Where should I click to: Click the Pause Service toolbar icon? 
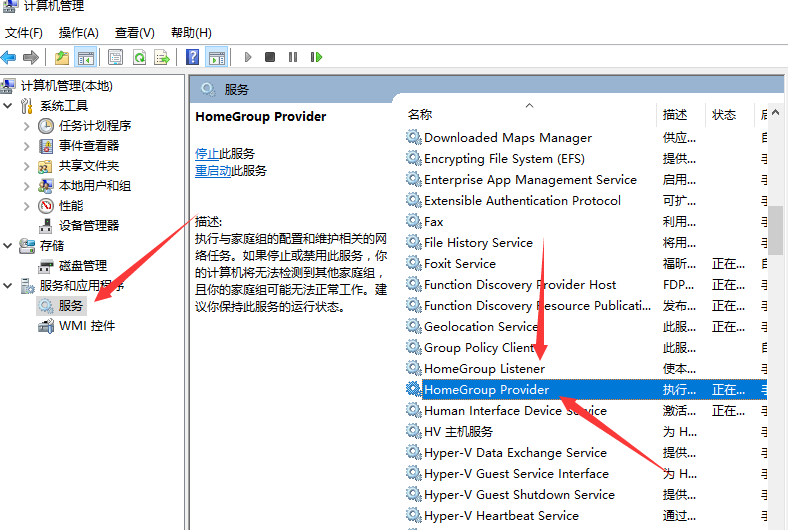coord(293,57)
